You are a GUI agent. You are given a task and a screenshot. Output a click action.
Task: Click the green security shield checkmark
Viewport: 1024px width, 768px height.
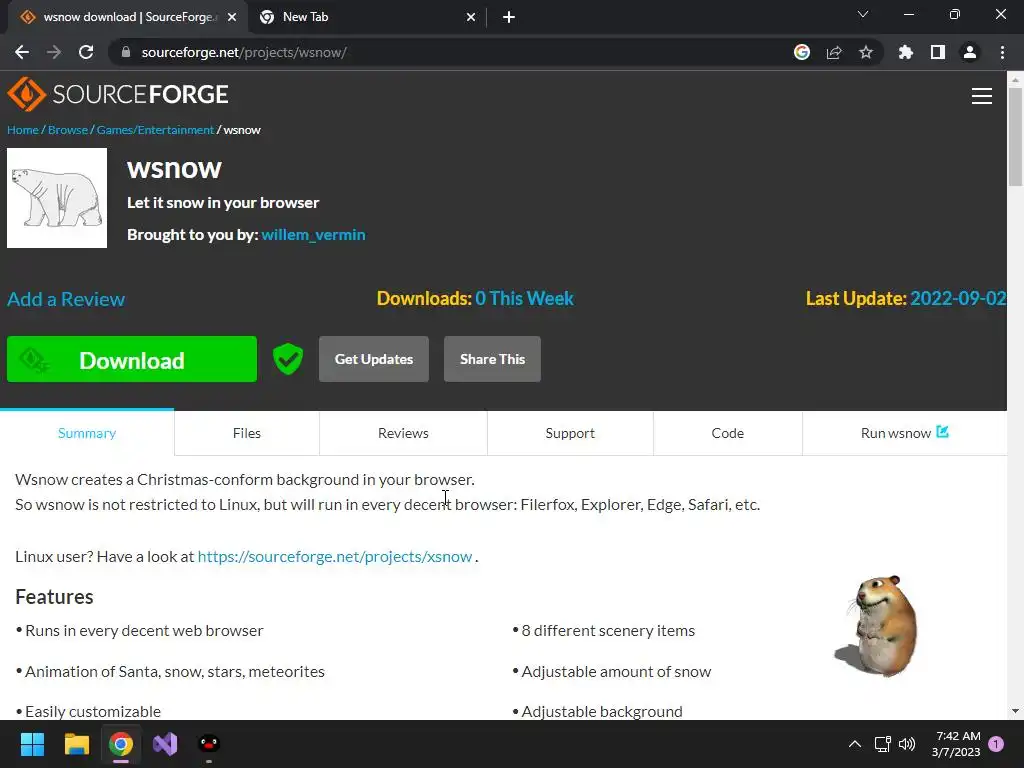(x=288, y=359)
